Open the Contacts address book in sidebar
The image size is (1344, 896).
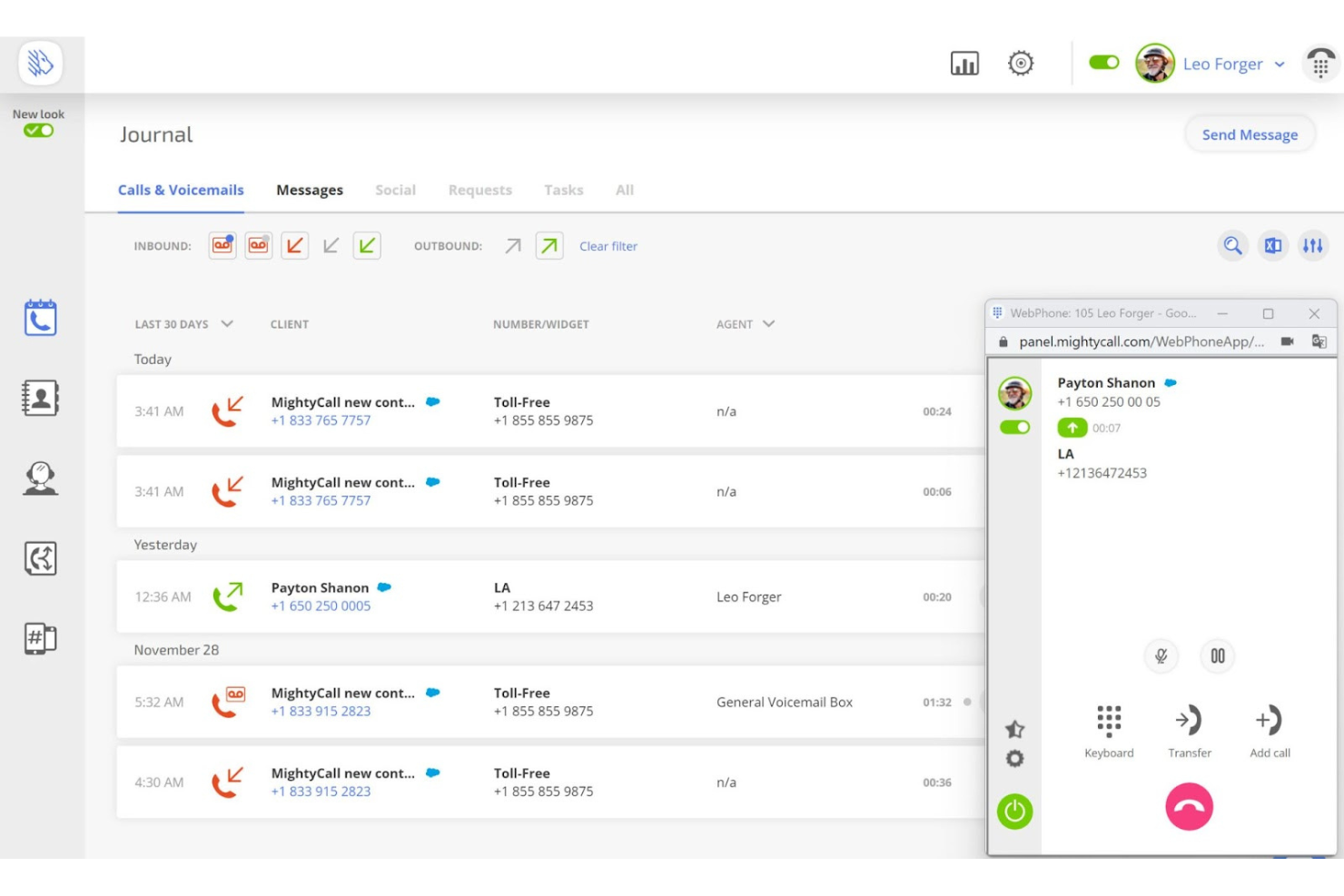pyautogui.click(x=38, y=399)
